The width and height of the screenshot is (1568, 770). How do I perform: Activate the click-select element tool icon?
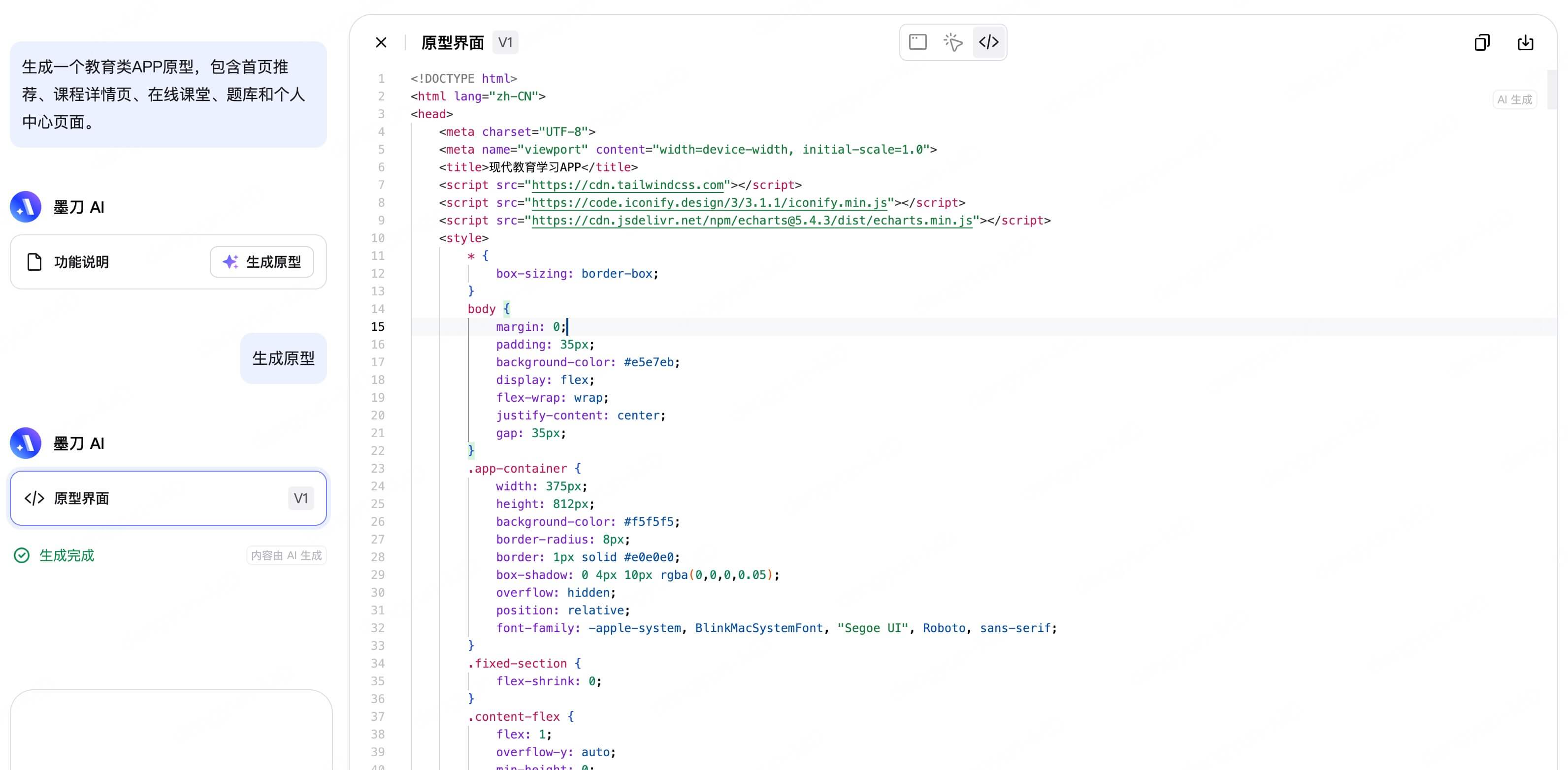[952, 42]
